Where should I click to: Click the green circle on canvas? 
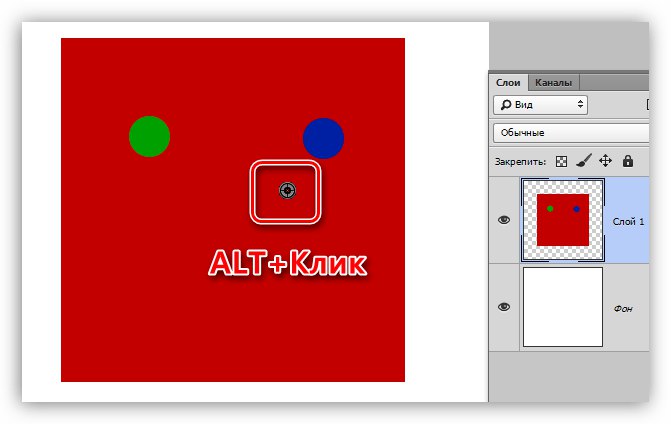pyautogui.click(x=149, y=136)
